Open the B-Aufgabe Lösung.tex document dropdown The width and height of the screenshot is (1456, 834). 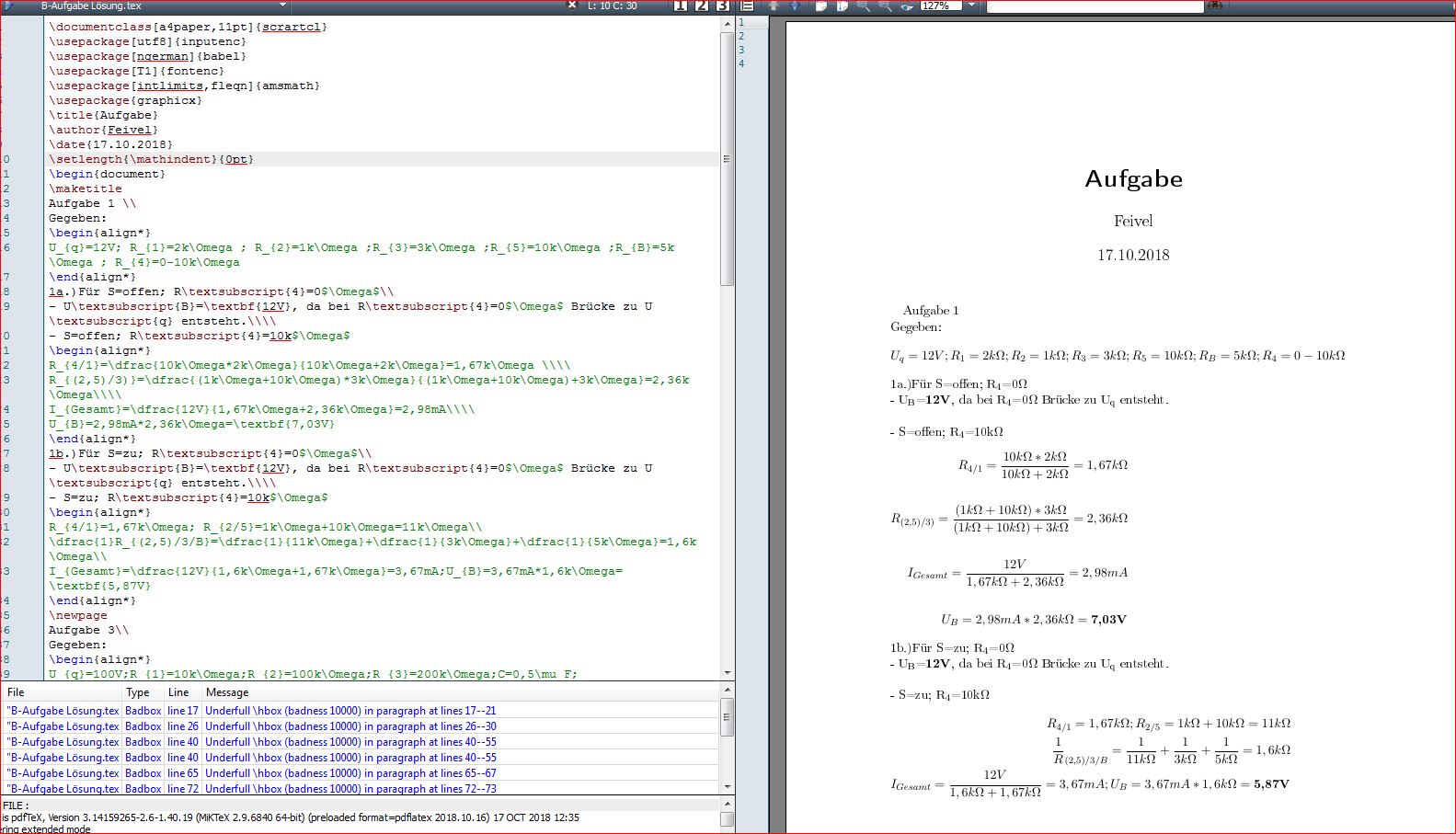click(283, 6)
